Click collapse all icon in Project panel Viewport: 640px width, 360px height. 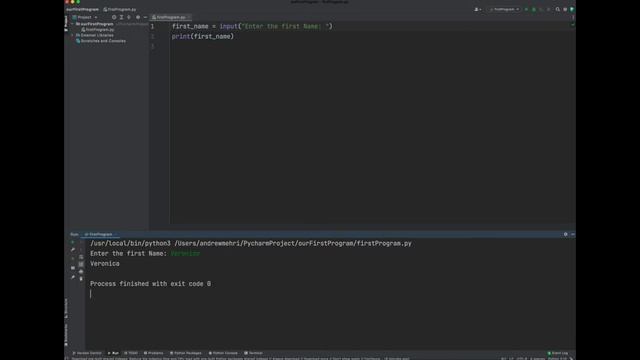click(x=129, y=17)
